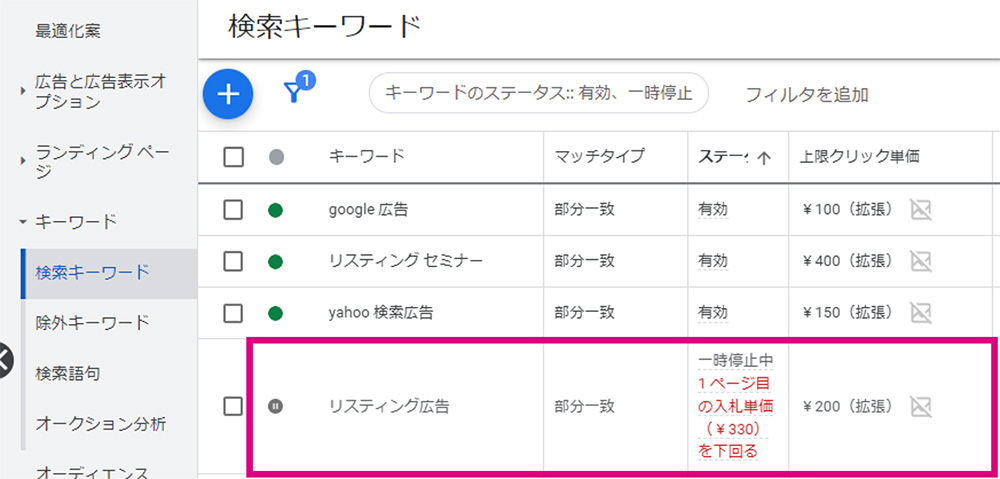This screenshot has height=479, width=1000.
Task: Click the blue plus add keyword button
Action: pos(228,94)
